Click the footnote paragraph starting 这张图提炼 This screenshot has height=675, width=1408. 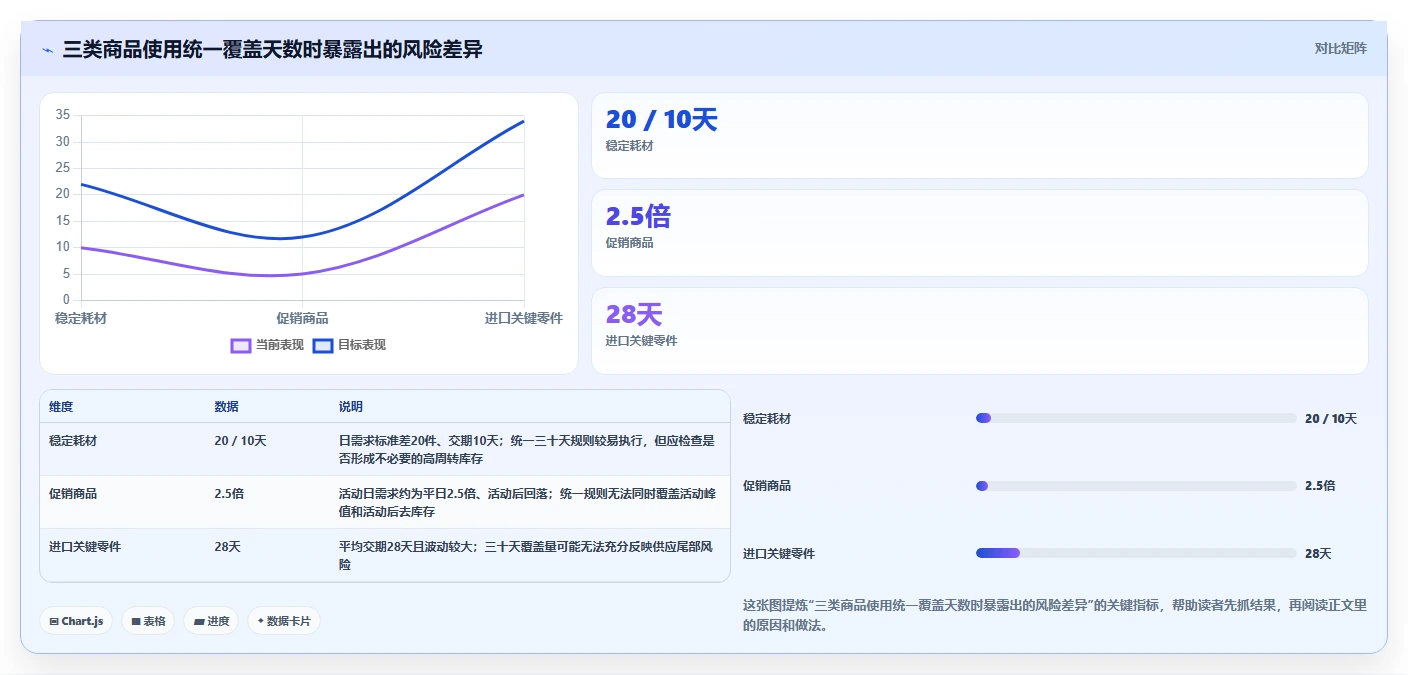[1055, 615]
